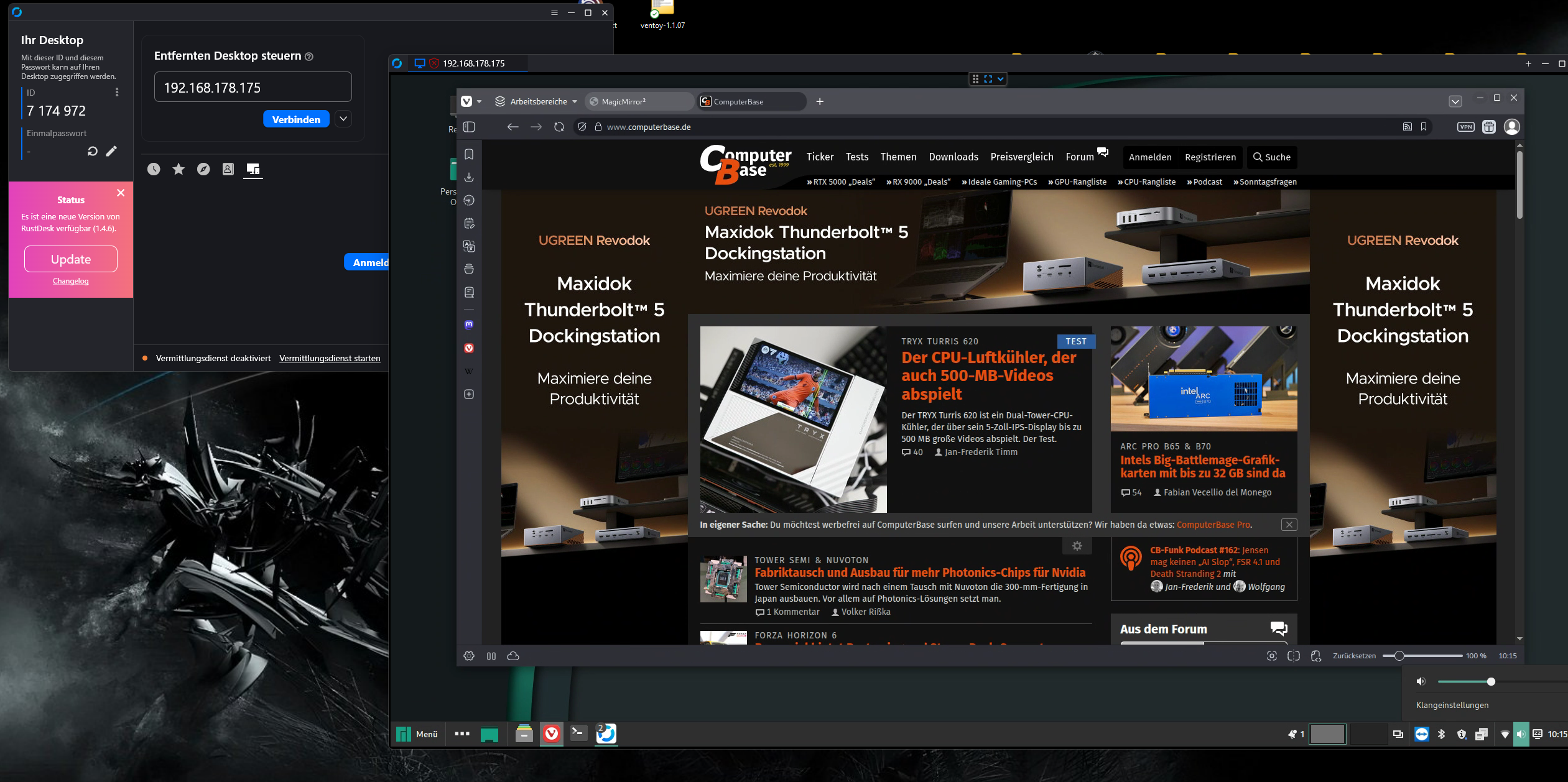
Task: Click the Update button in the Status box
Action: [x=71, y=259]
